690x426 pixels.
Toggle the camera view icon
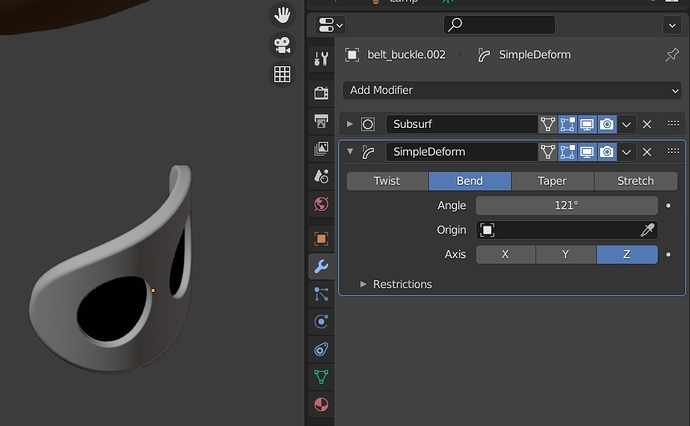(x=282, y=45)
